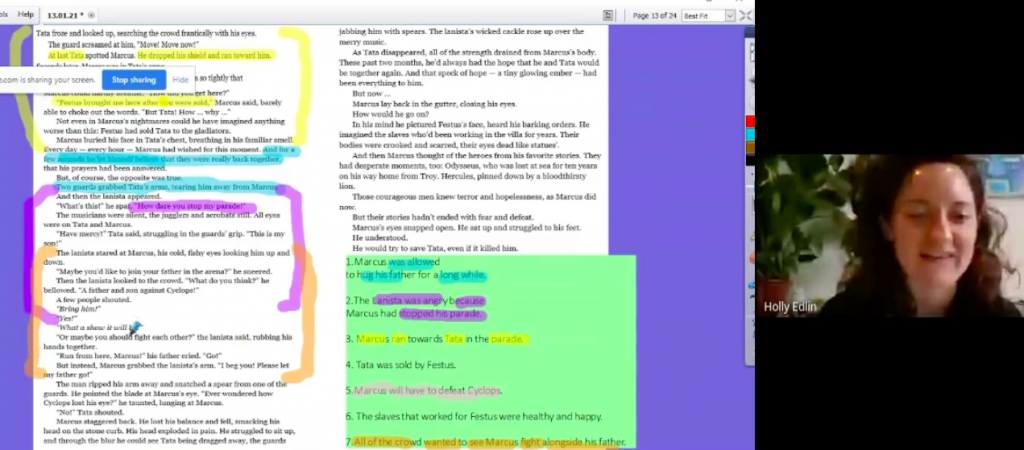Select the red pen color swatch
1024x450 pixels.
(750, 121)
